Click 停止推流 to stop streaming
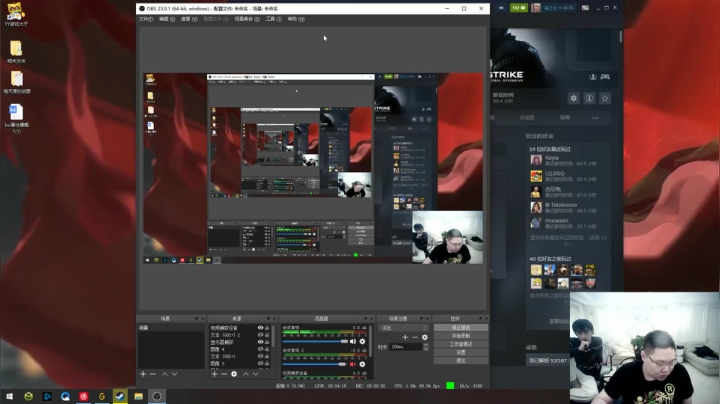 click(x=461, y=328)
